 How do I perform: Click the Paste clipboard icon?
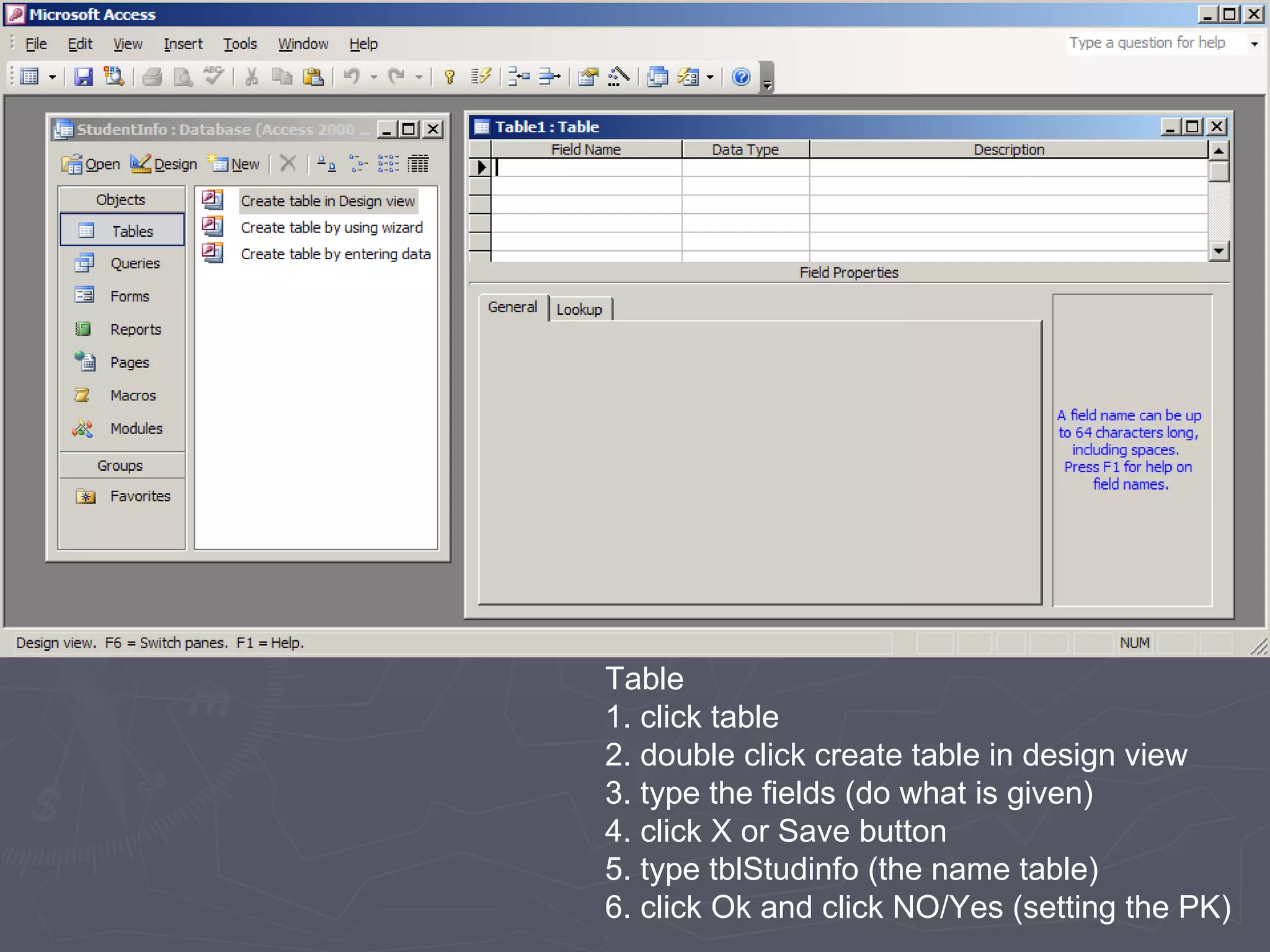tap(313, 77)
